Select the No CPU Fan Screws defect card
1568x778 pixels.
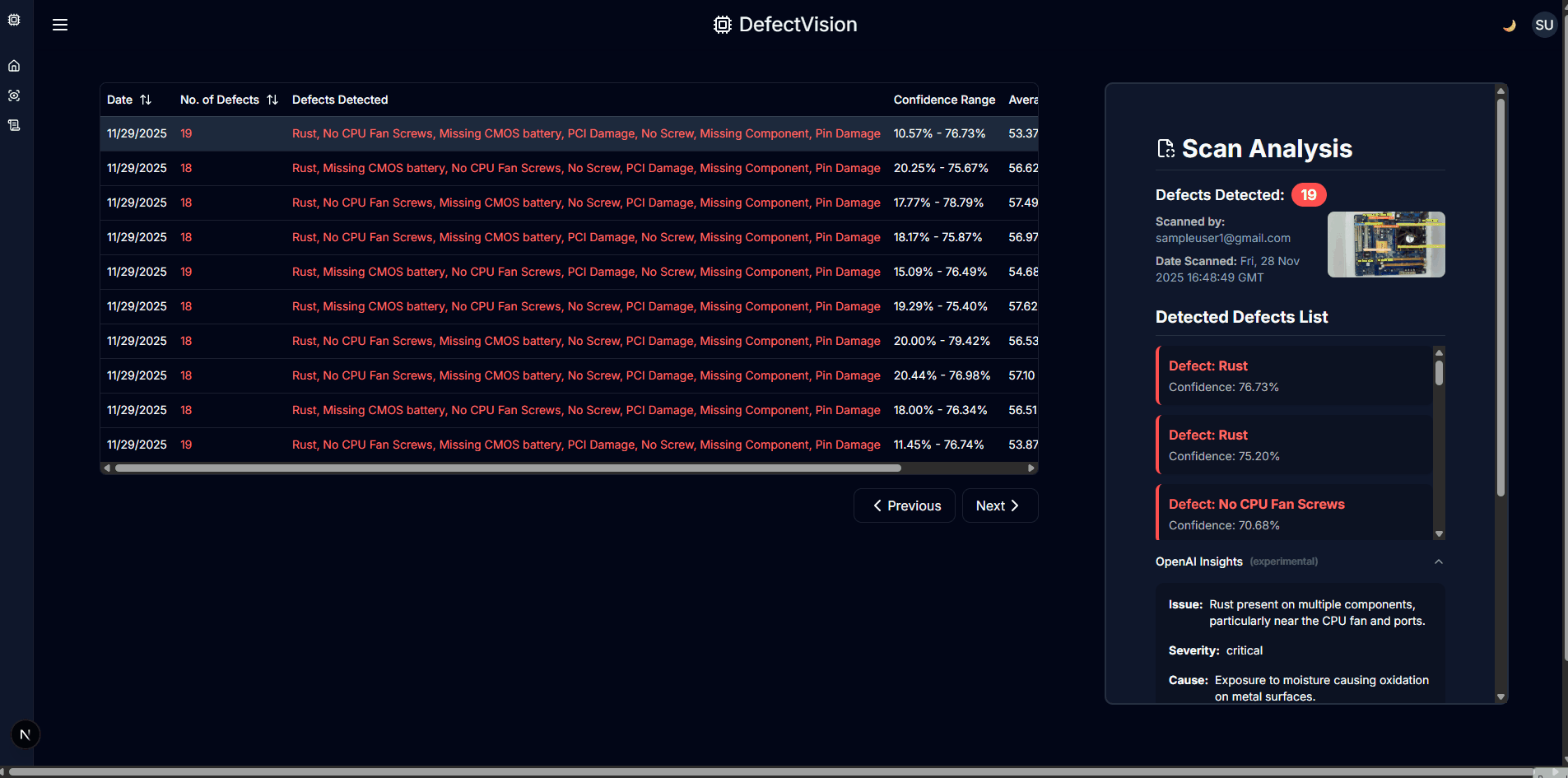click(1294, 514)
